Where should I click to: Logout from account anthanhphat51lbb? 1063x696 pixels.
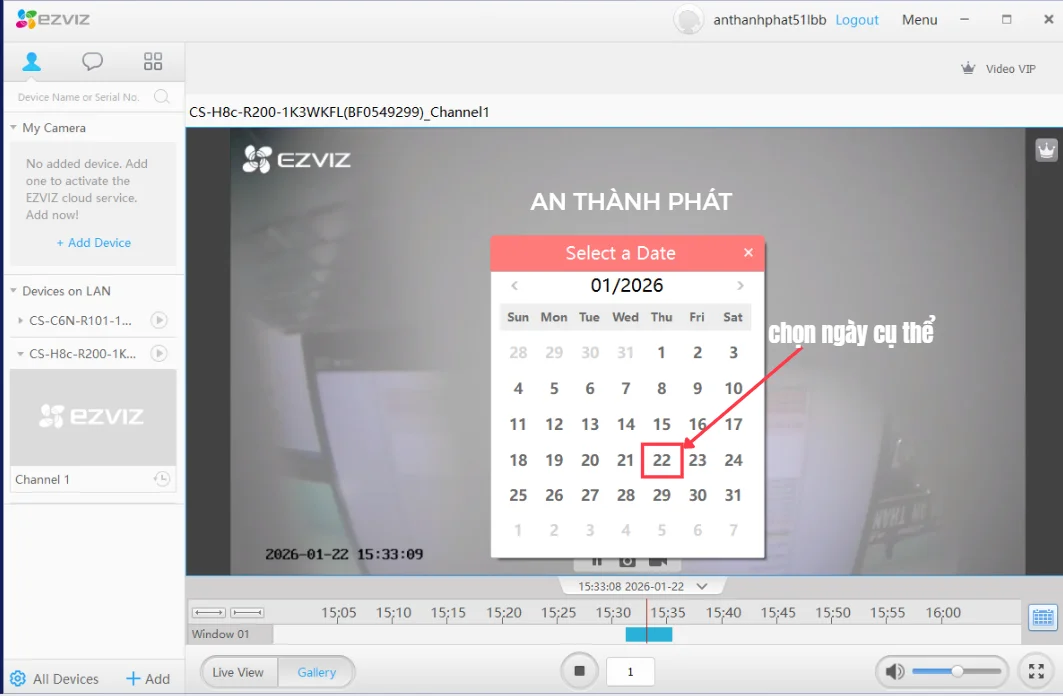pos(856,19)
